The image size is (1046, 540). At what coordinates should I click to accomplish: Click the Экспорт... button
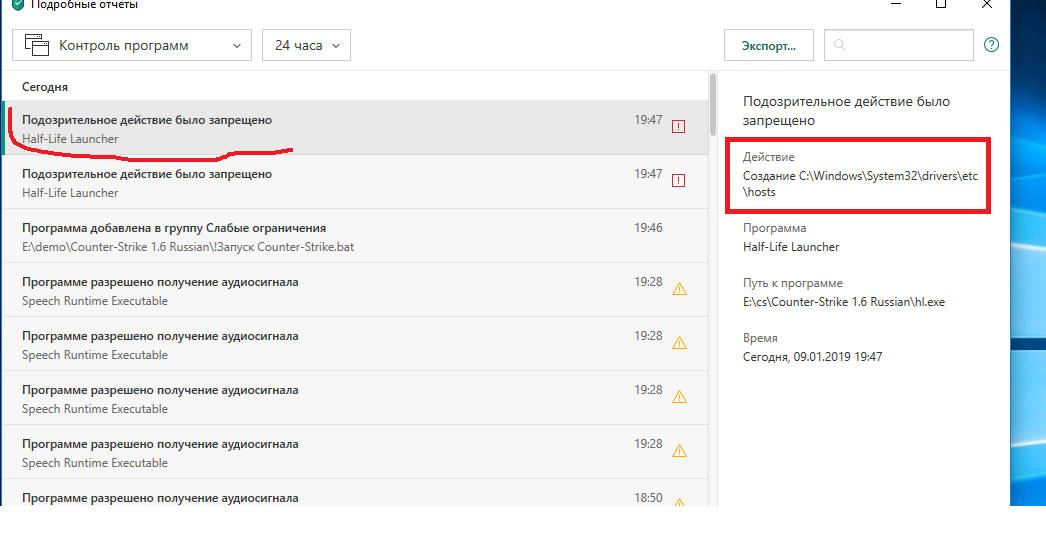[768, 45]
